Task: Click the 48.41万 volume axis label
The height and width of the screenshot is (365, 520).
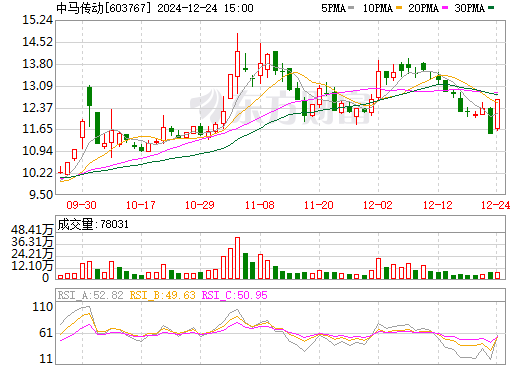Action: 32,230
